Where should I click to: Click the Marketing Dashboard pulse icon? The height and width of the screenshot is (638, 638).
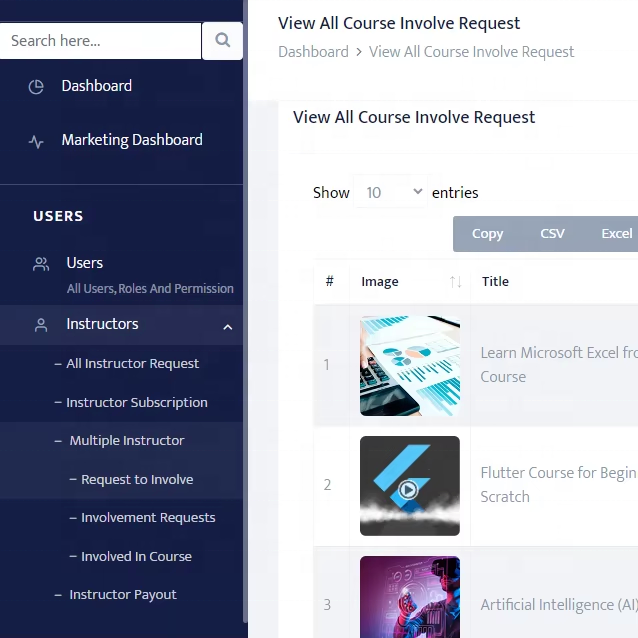[x=36, y=141]
